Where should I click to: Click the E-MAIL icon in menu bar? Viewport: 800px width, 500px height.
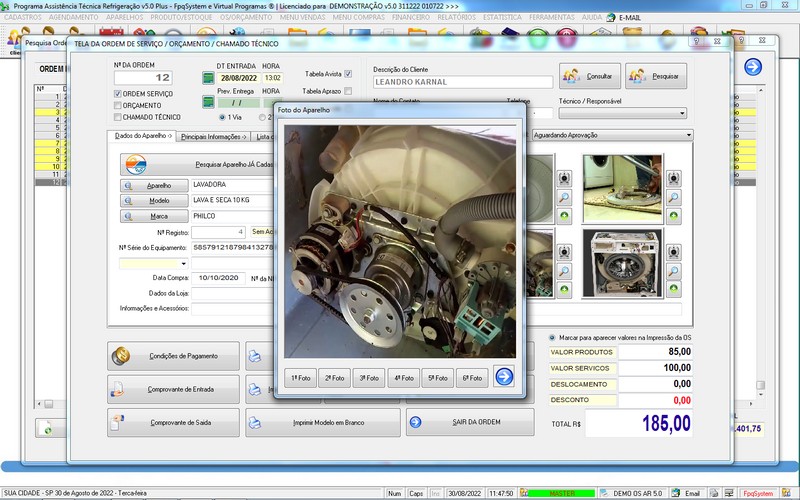[x=612, y=17]
